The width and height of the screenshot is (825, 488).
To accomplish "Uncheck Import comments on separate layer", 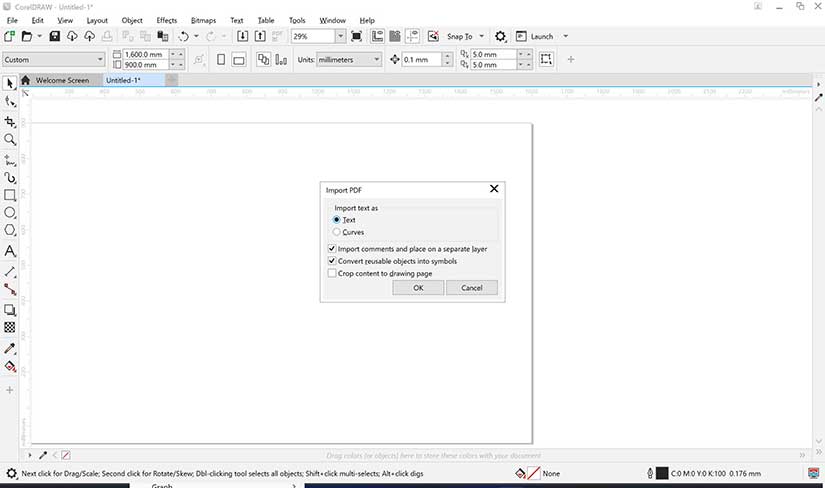I will point(331,248).
